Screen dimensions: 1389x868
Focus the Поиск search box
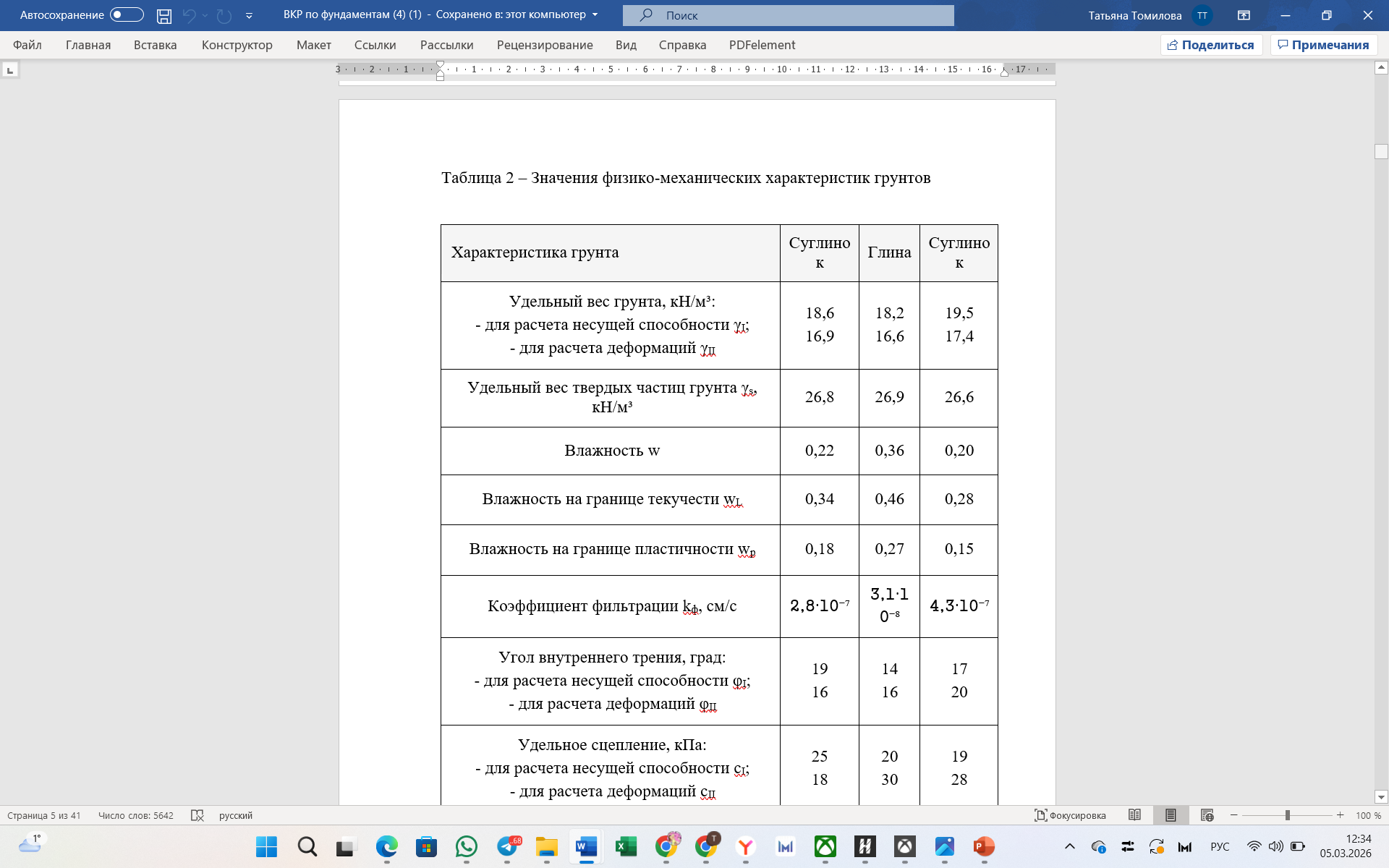pyautogui.click(x=789, y=15)
